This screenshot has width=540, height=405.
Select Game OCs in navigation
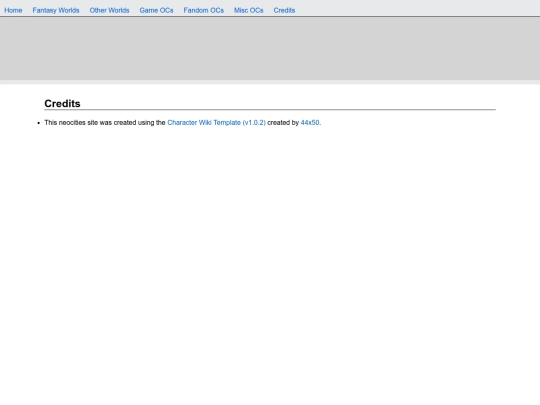click(x=156, y=10)
